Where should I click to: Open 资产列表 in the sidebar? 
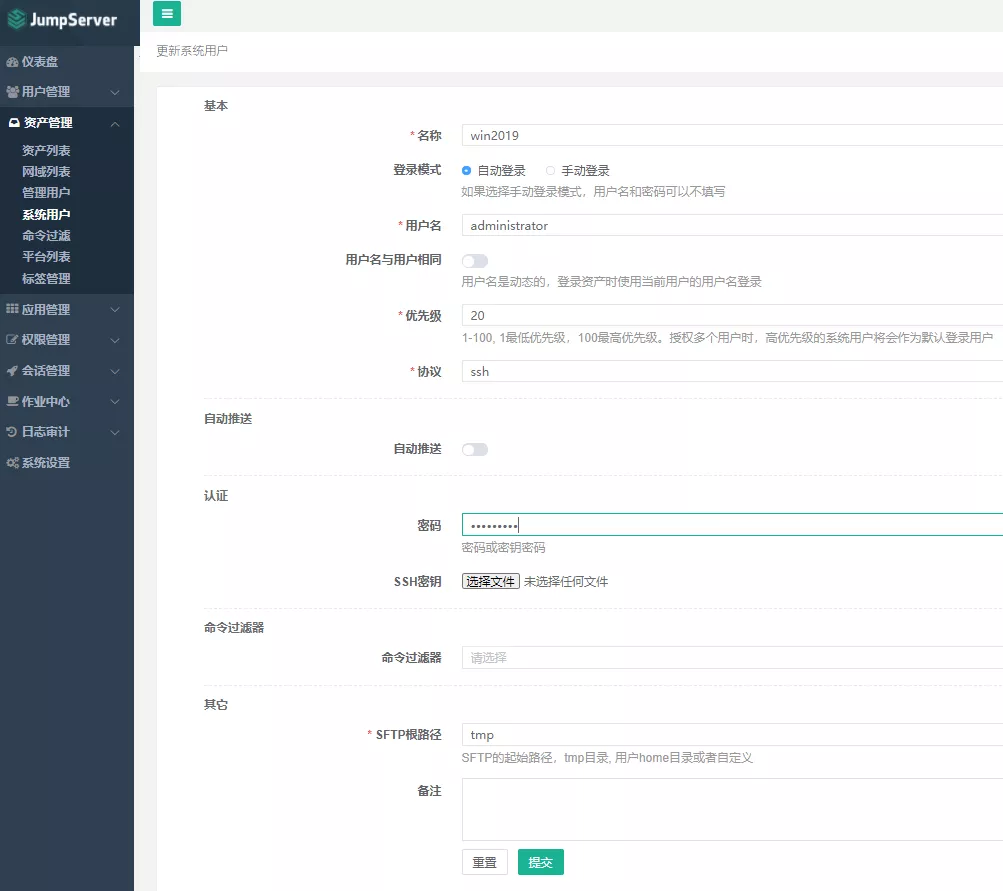pyautogui.click(x=46, y=150)
